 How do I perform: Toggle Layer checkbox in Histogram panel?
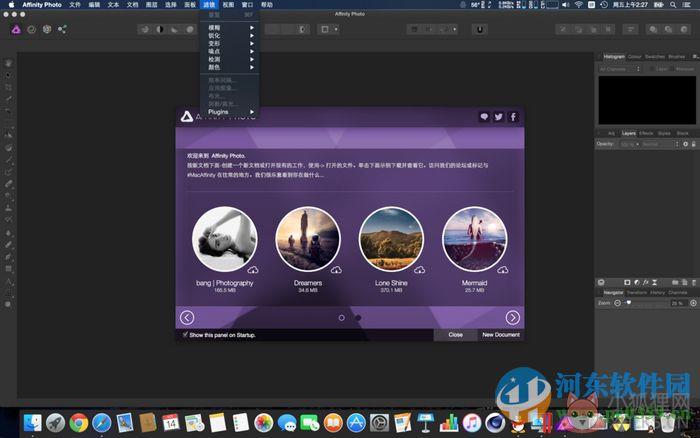click(653, 69)
